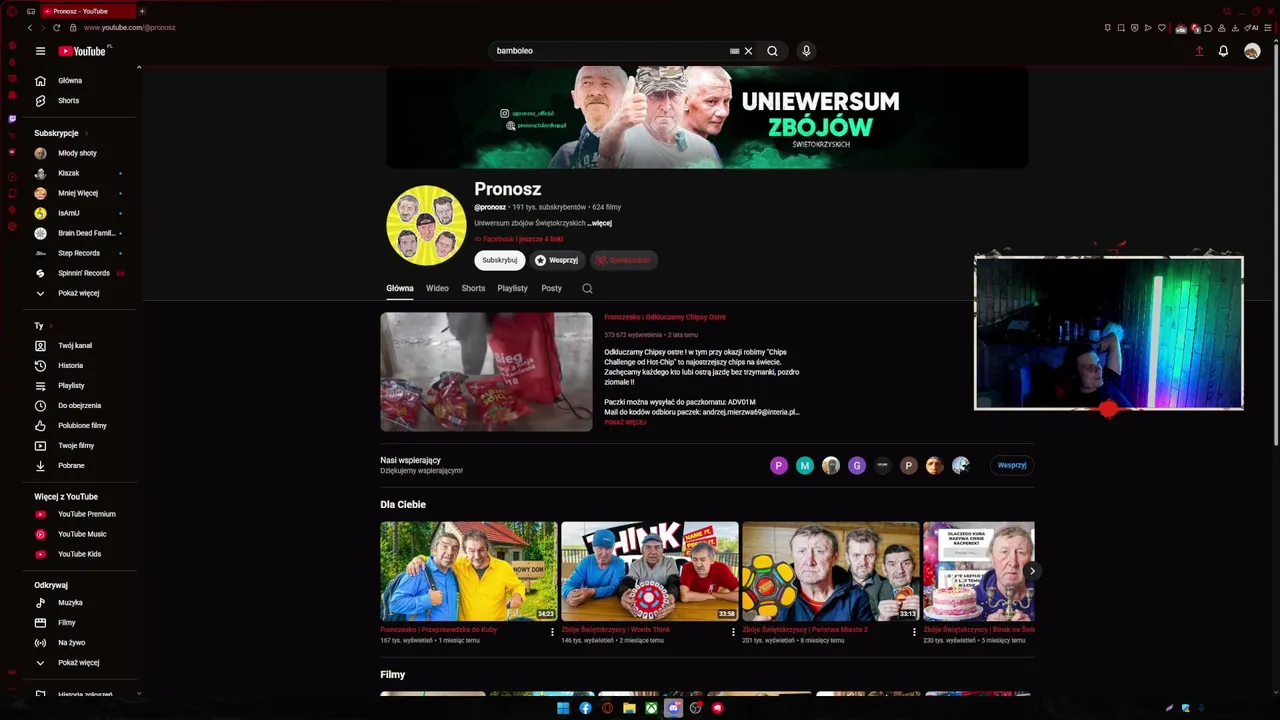Open Discord from the taskbar
The height and width of the screenshot is (720, 1280).
coord(674,708)
